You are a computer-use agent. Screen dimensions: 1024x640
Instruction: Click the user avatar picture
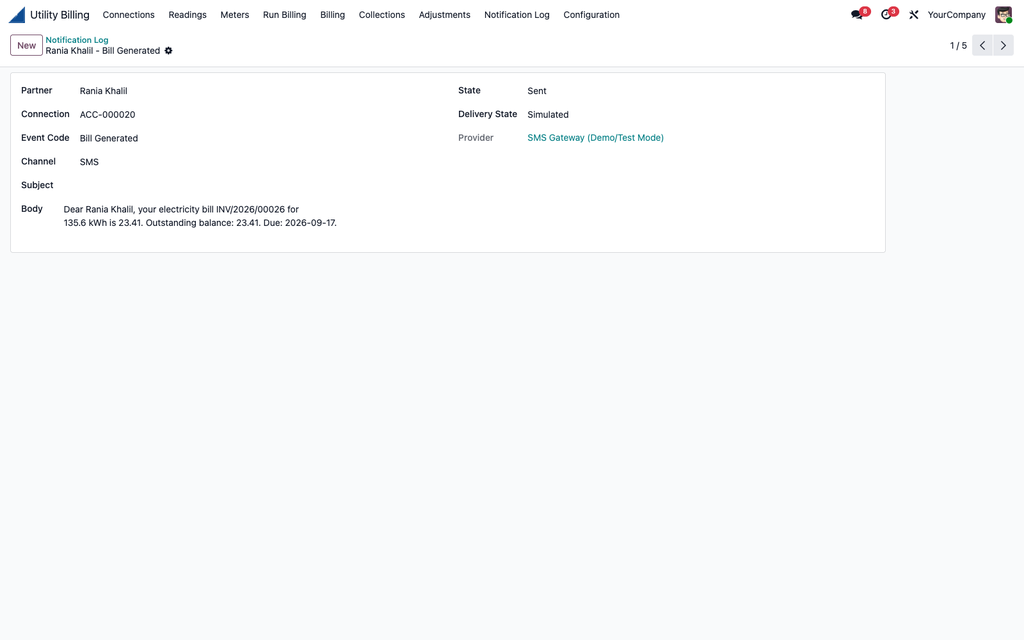[1003, 14]
